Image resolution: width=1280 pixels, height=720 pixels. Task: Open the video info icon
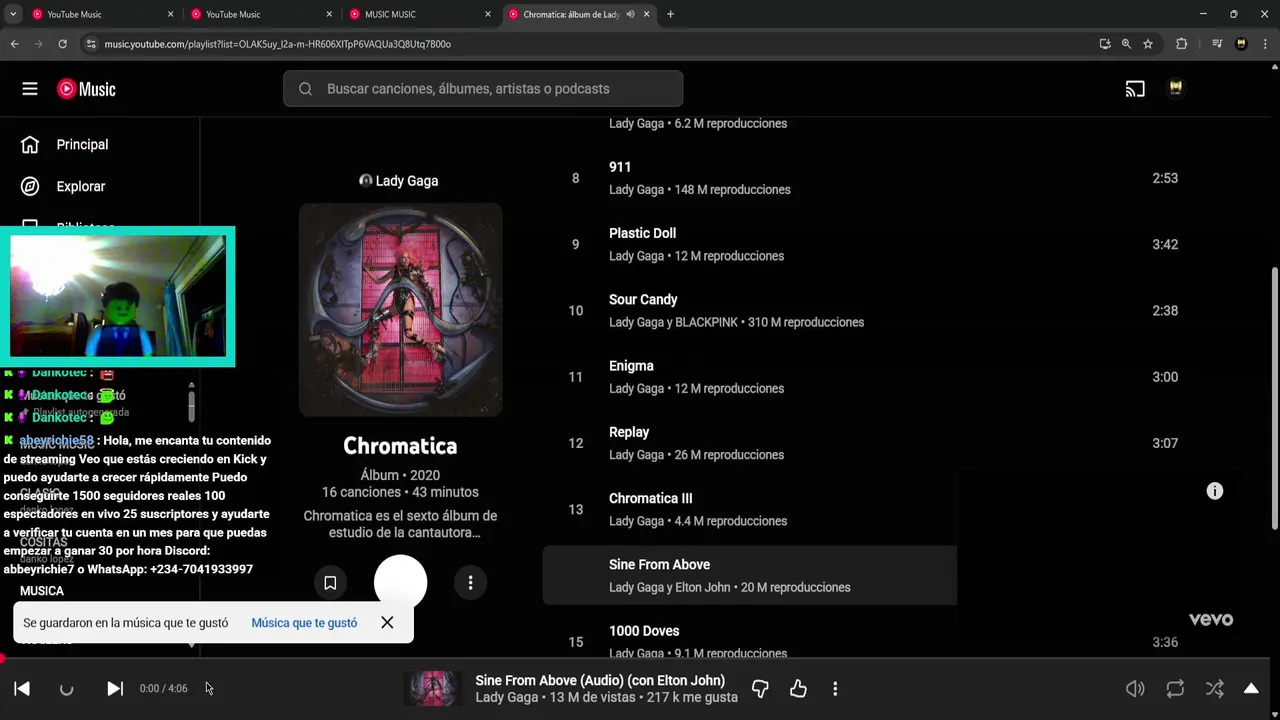(1214, 491)
